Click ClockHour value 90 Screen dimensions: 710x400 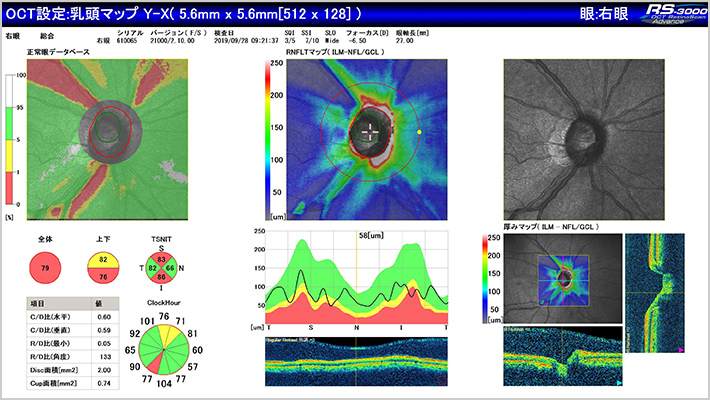[x=135, y=366]
